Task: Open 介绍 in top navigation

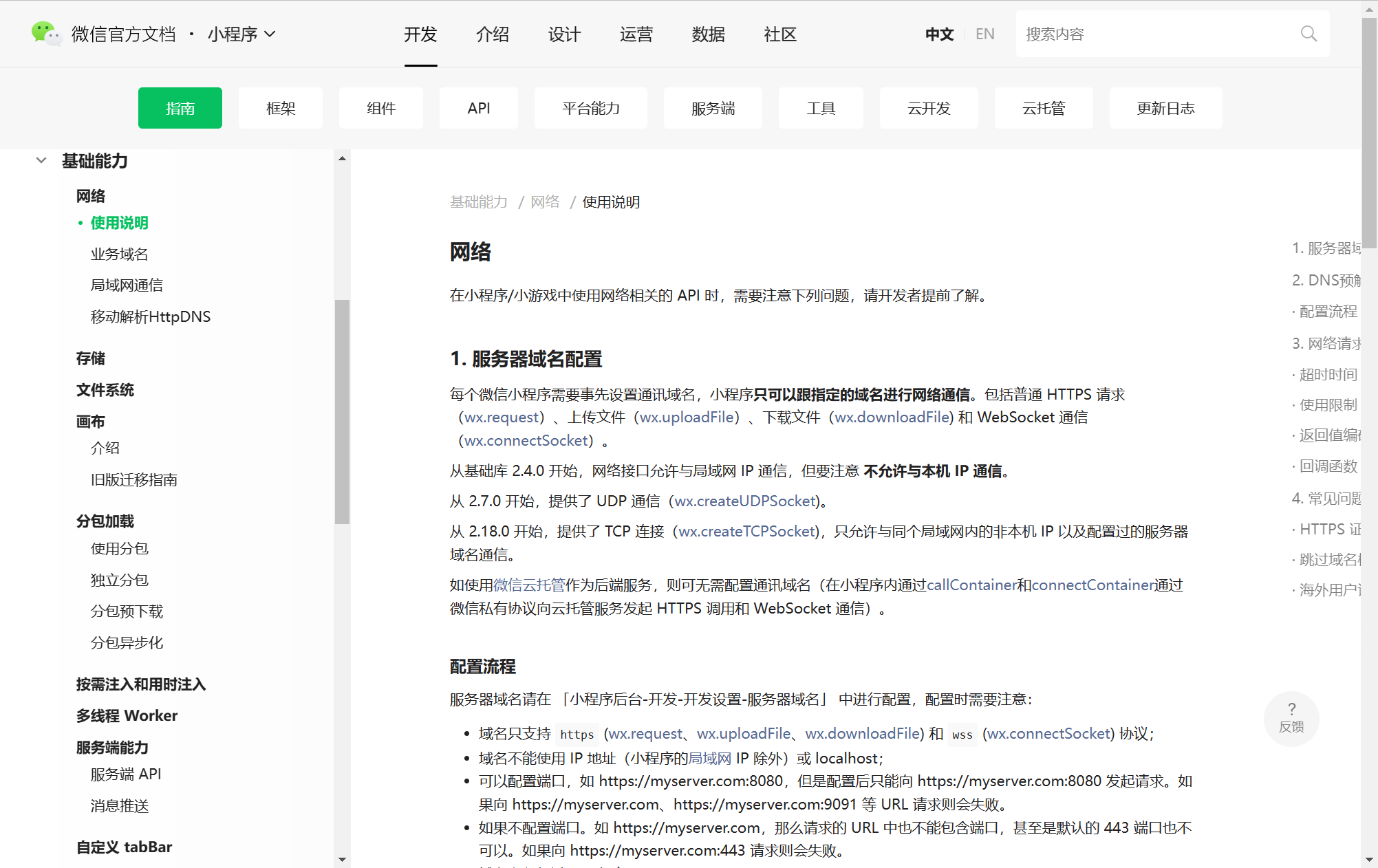Action: coord(492,34)
